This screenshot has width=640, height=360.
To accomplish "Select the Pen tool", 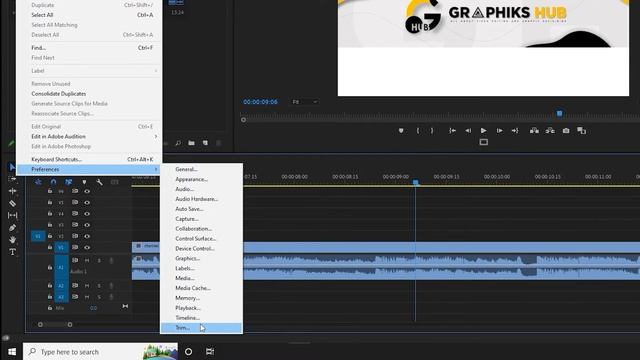I will pyautogui.click(x=12, y=228).
